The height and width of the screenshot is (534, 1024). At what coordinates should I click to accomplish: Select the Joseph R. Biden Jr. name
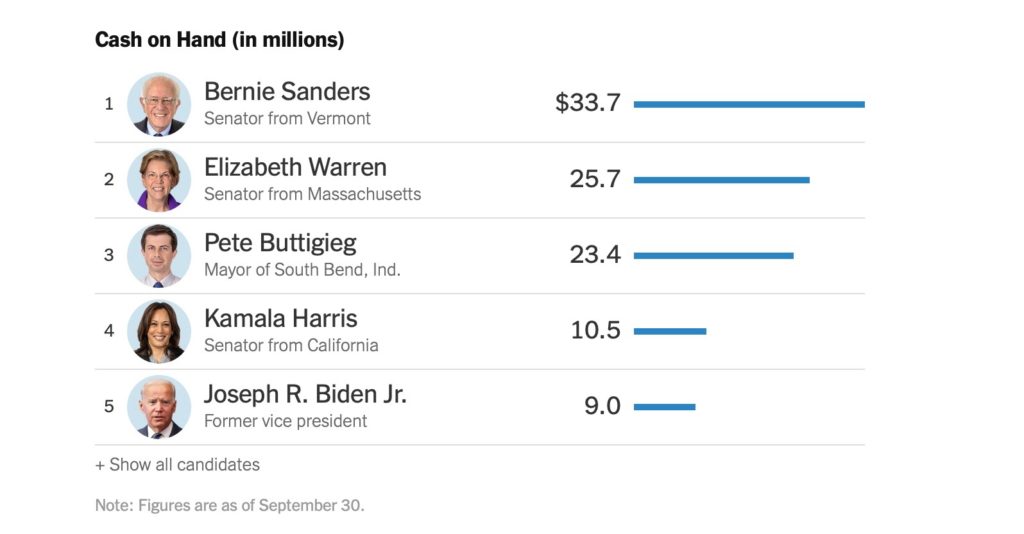pos(305,395)
